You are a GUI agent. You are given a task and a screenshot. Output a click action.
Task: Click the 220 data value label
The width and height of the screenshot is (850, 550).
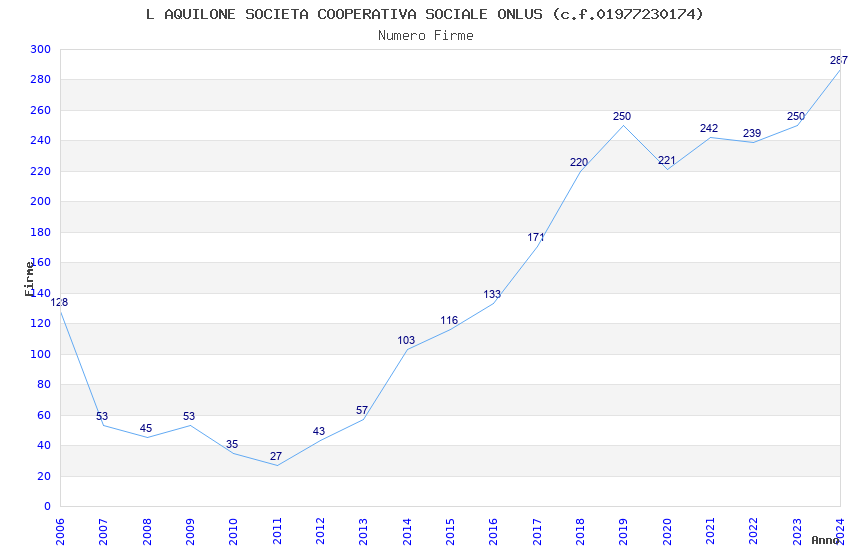[579, 162]
